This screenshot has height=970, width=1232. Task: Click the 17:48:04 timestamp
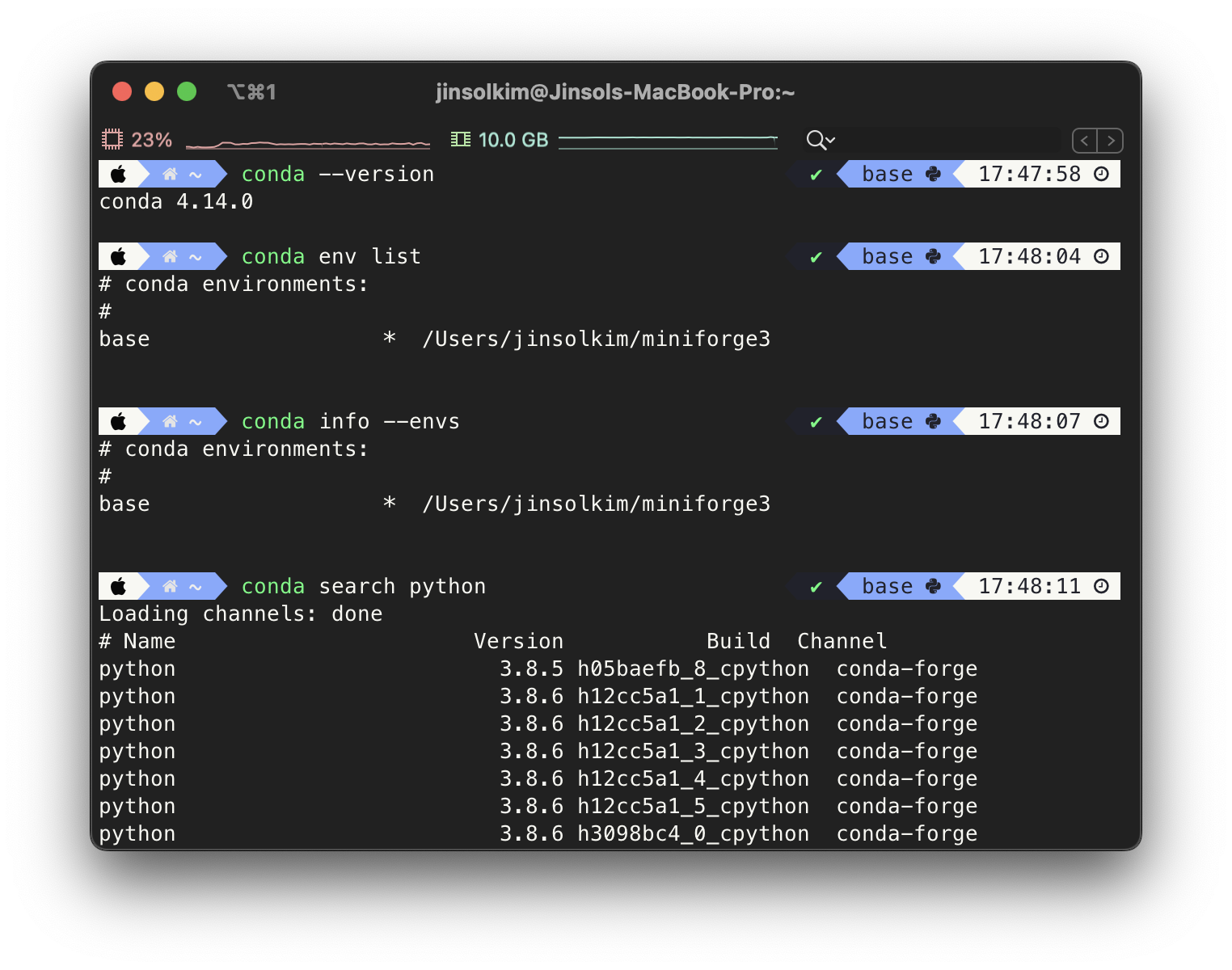point(1030,256)
